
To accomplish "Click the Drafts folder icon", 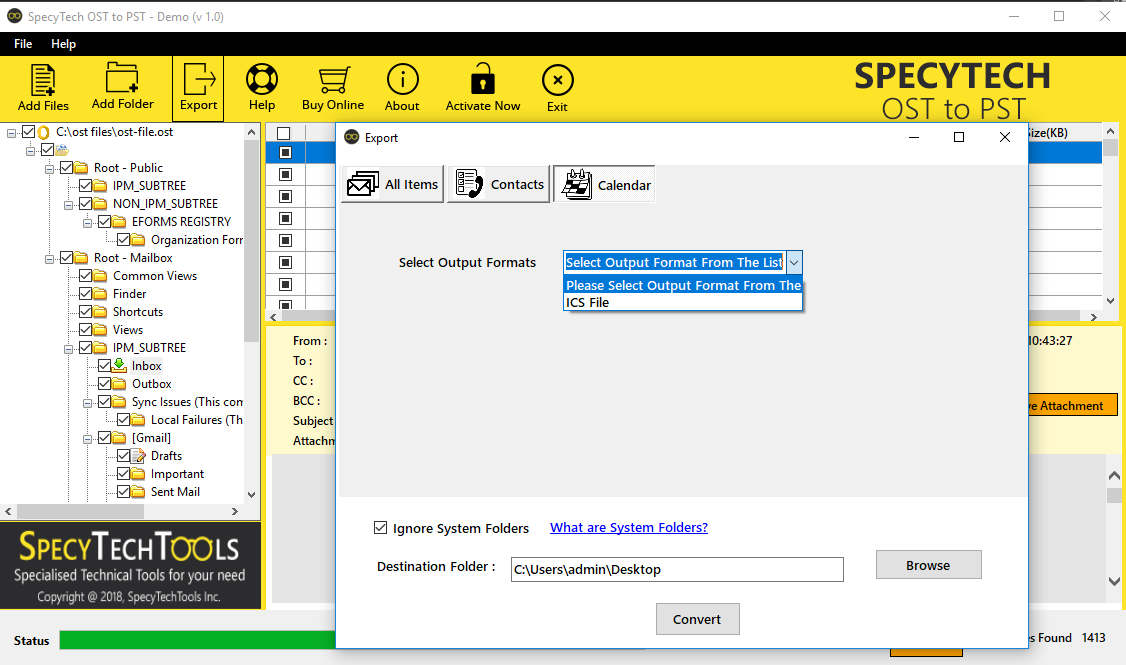I will pos(139,456).
